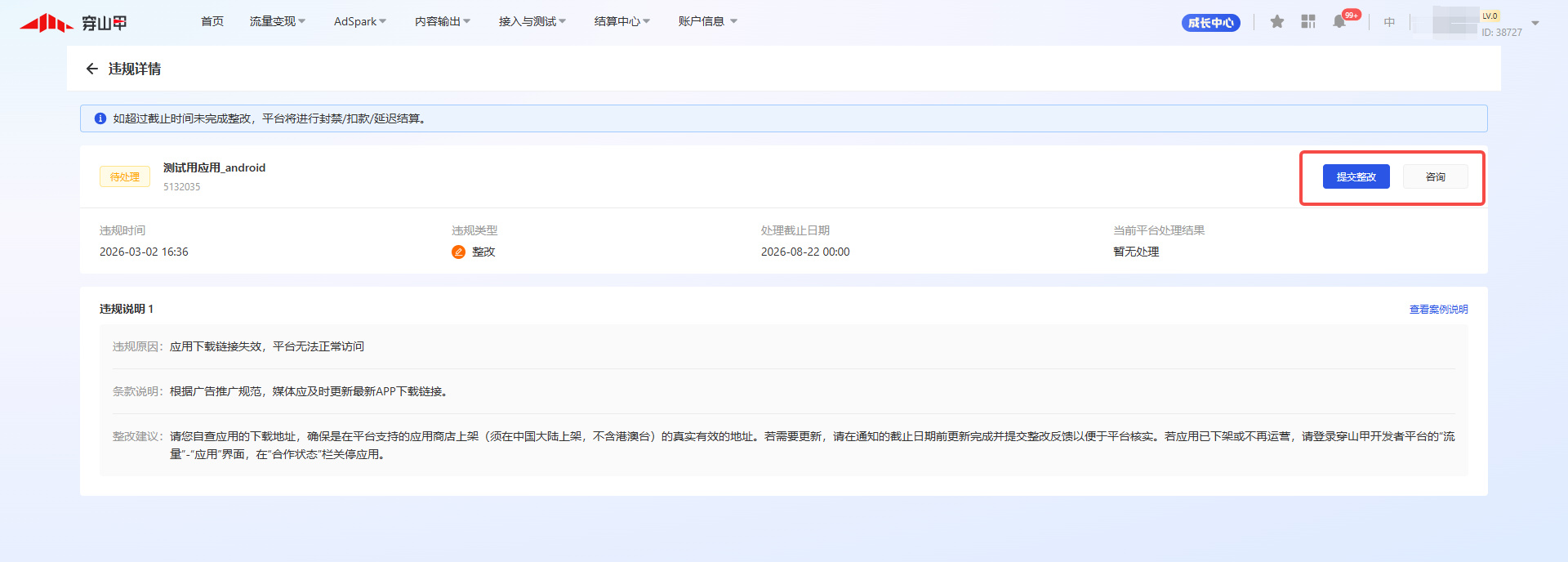Image resolution: width=1568 pixels, height=562 pixels.
Task: Go to the 首页 menu item
Action: (212, 21)
